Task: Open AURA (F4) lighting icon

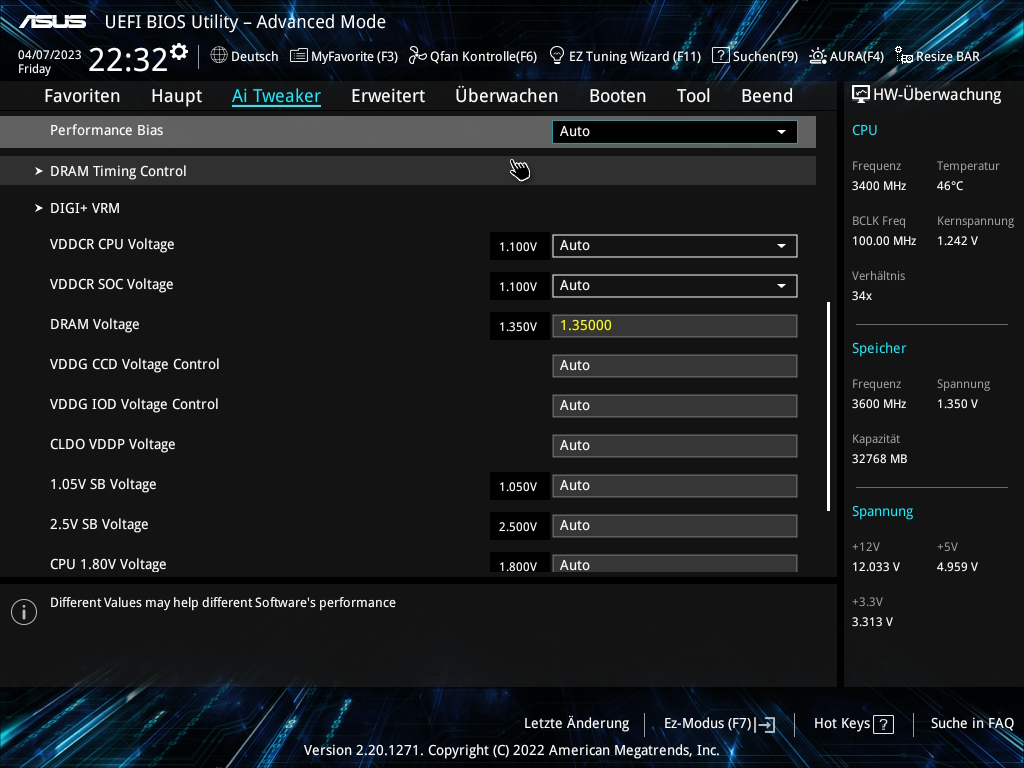Action: pos(818,56)
